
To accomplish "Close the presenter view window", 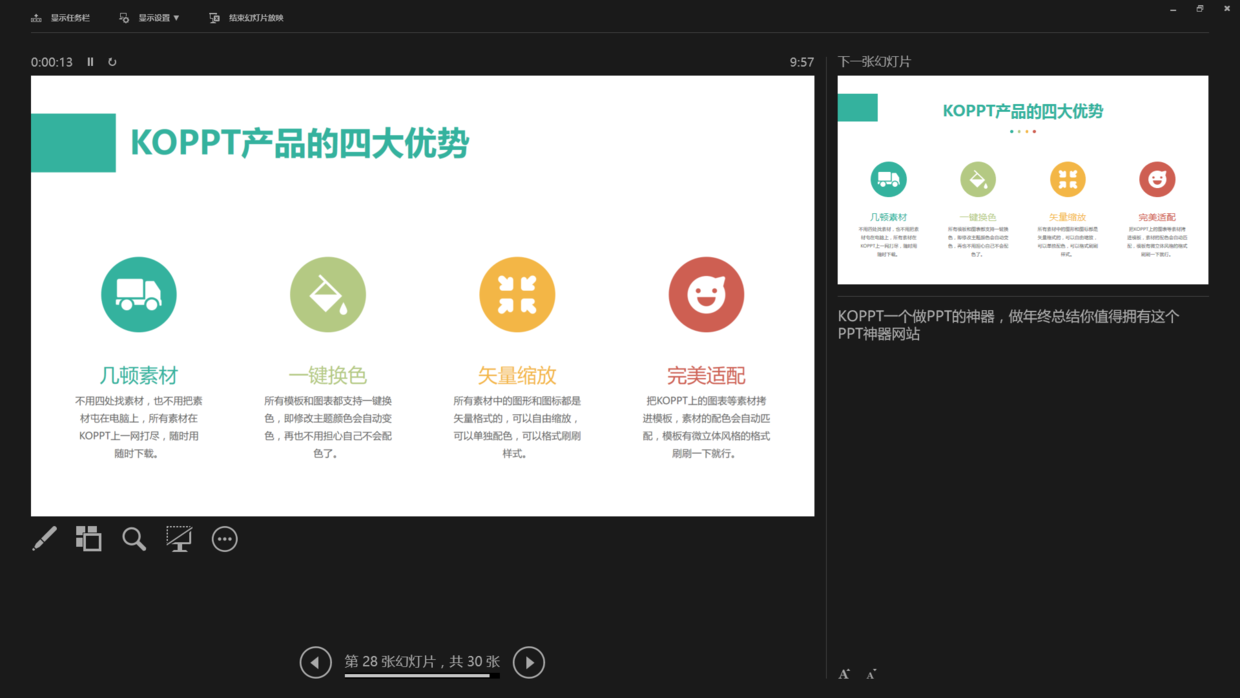I will coord(1227,9).
